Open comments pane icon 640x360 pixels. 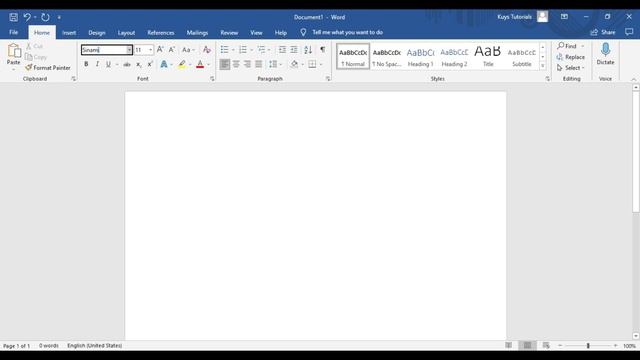click(x=629, y=32)
